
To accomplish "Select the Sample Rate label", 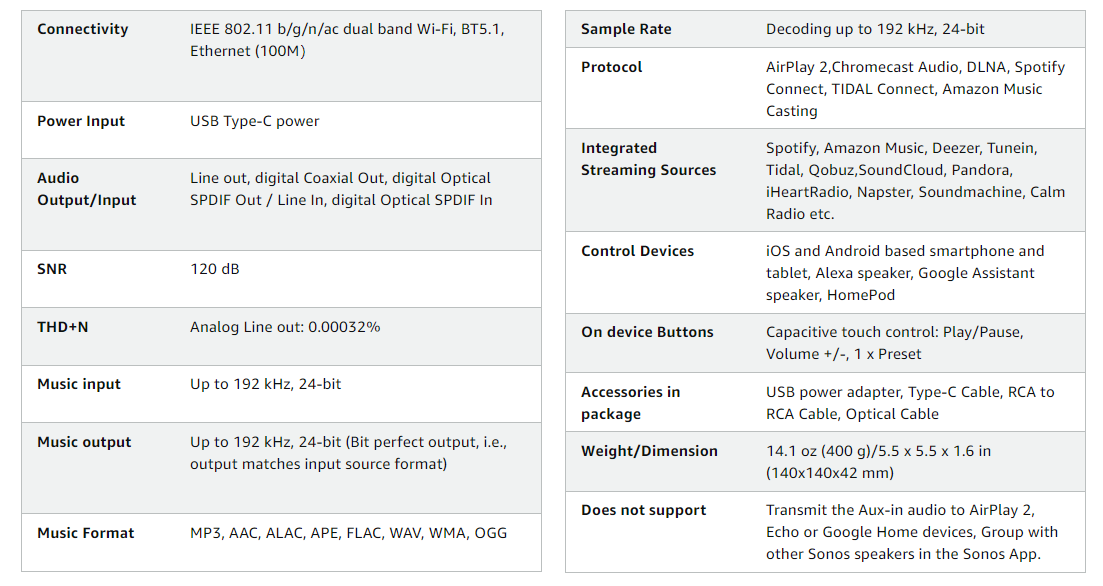I will 626,29.
